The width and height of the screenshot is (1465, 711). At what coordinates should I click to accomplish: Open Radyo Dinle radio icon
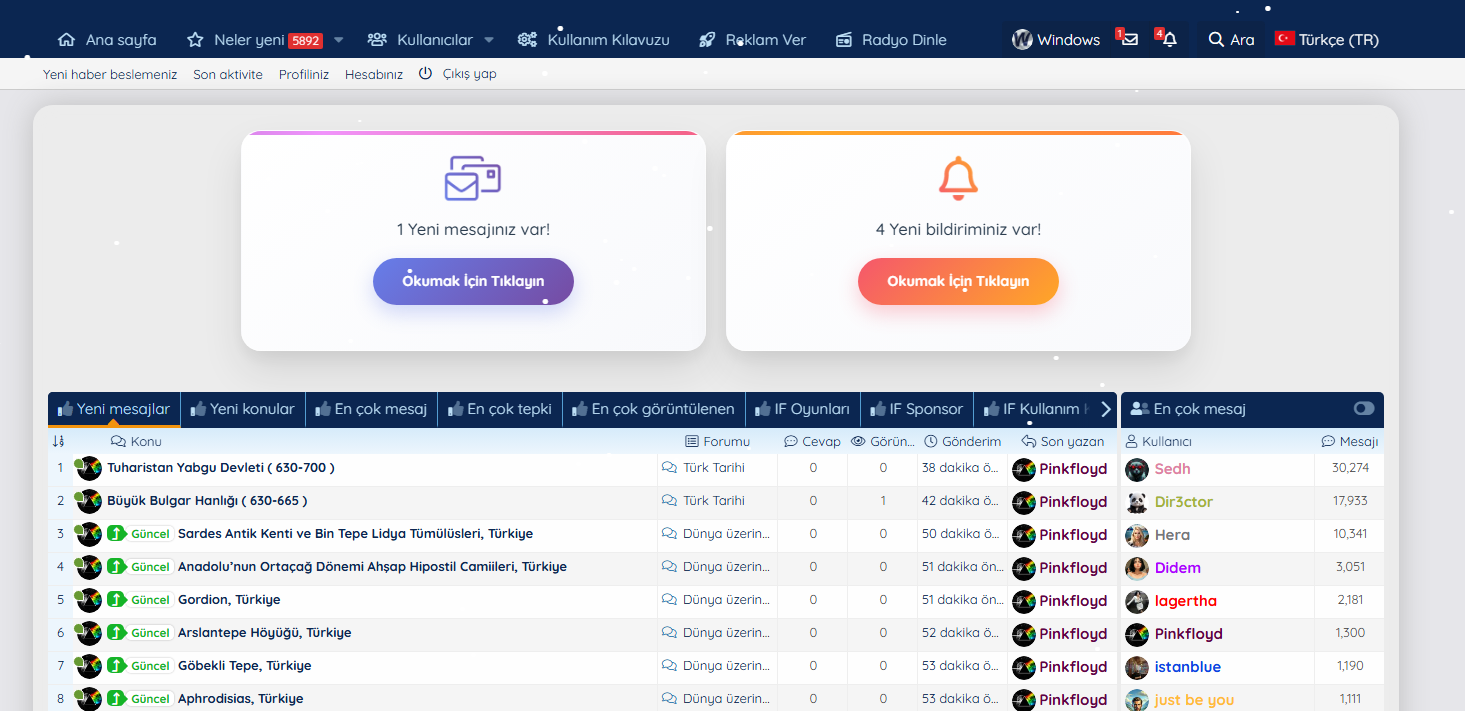click(844, 40)
